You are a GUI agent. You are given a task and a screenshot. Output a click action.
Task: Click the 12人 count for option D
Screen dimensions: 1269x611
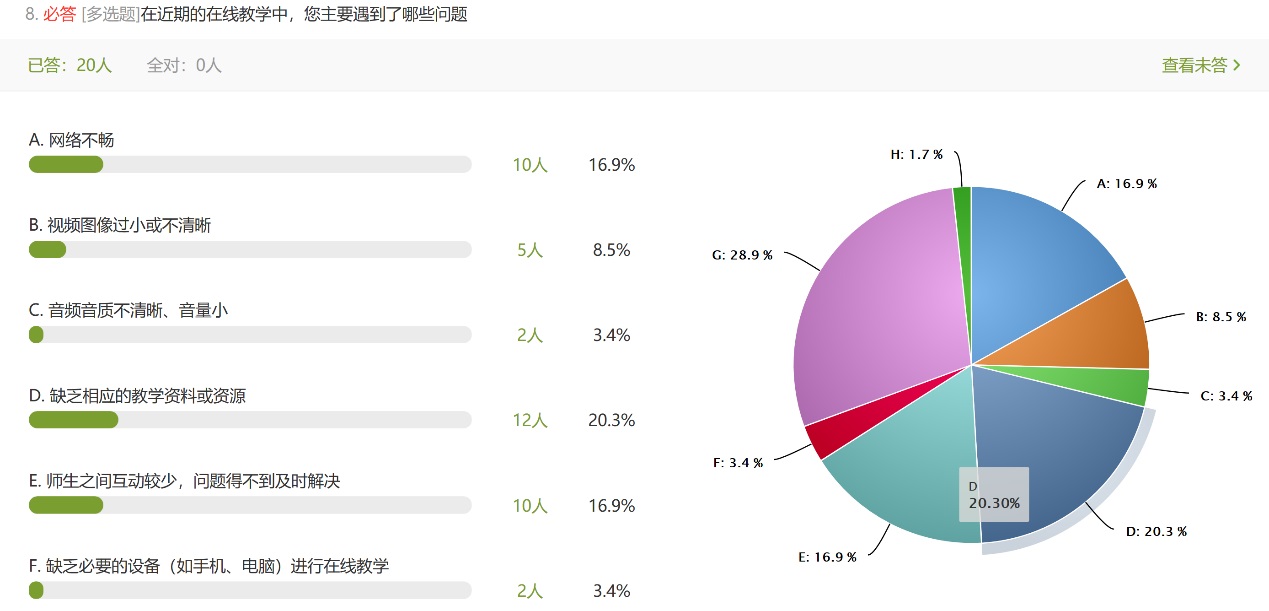[530, 420]
